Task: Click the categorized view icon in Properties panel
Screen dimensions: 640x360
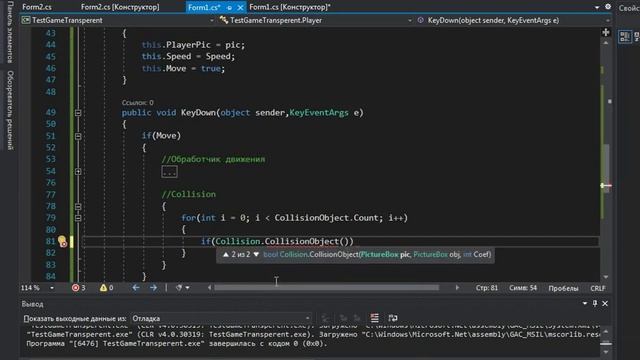Action: (624, 37)
